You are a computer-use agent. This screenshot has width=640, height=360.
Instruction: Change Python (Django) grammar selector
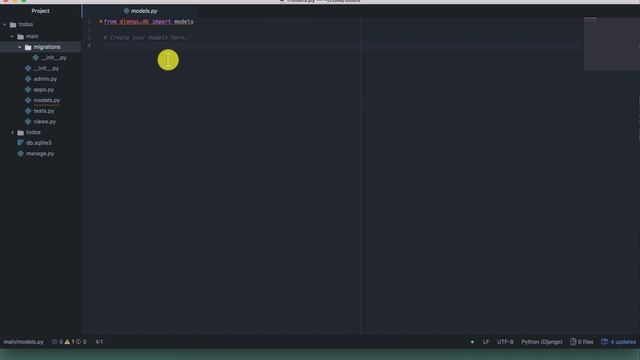coord(541,342)
